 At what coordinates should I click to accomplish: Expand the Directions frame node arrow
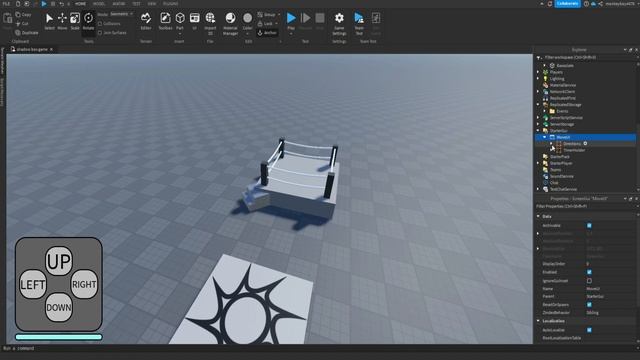coord(551,144)
